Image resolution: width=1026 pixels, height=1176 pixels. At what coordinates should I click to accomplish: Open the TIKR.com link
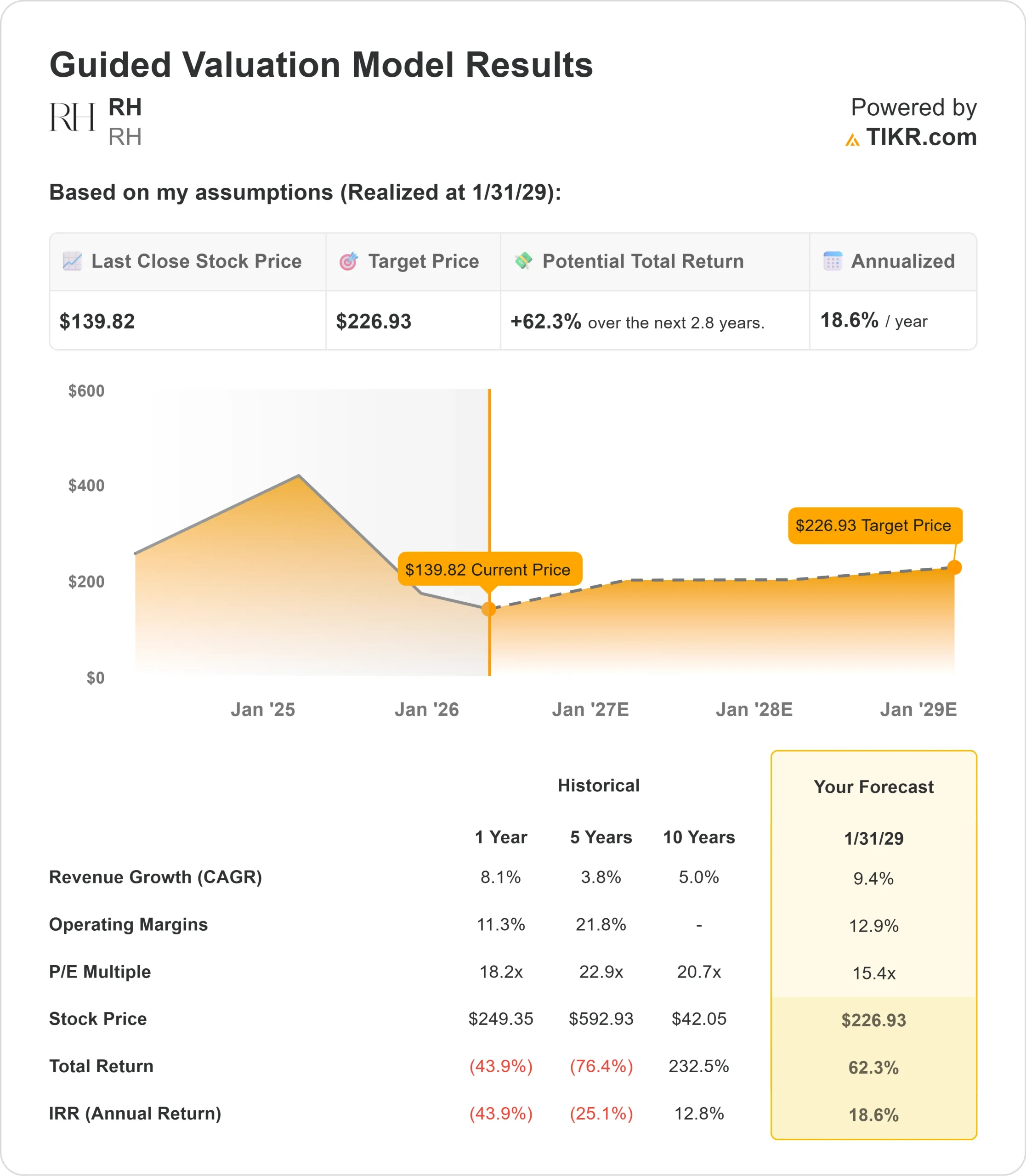pyautogui.click(x=921, y=137)
